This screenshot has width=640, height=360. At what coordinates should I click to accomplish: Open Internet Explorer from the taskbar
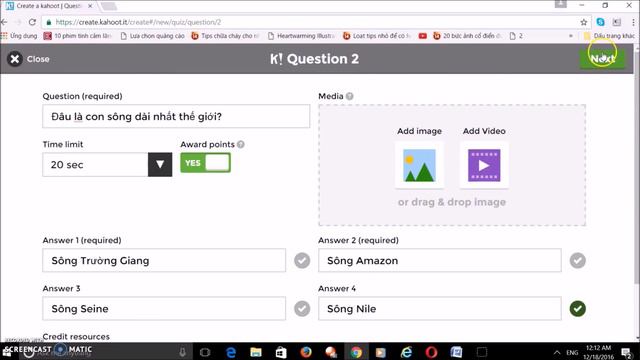pyautogui.click(x=406, y=352)
